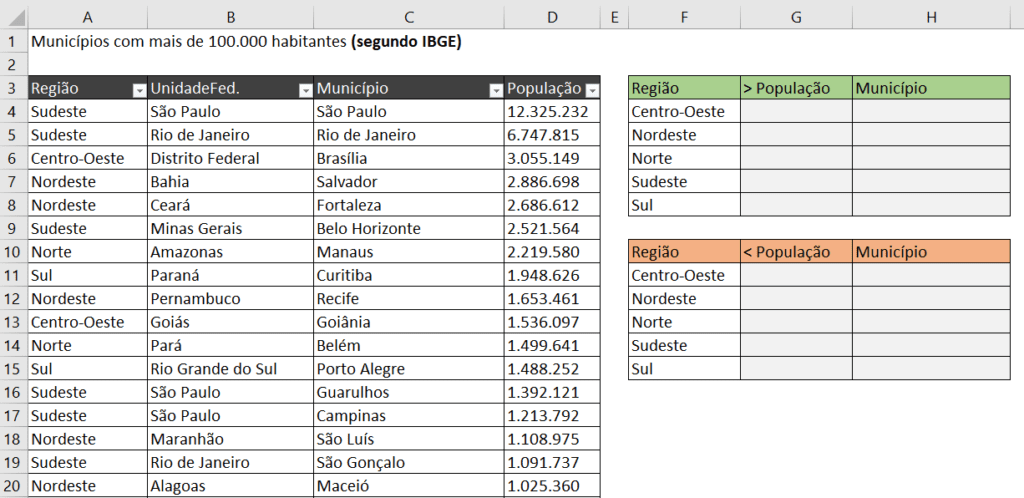Open the Município filter dropdown arrow
The width and height of the screenshot is (1024, 498).
[496, 91]
